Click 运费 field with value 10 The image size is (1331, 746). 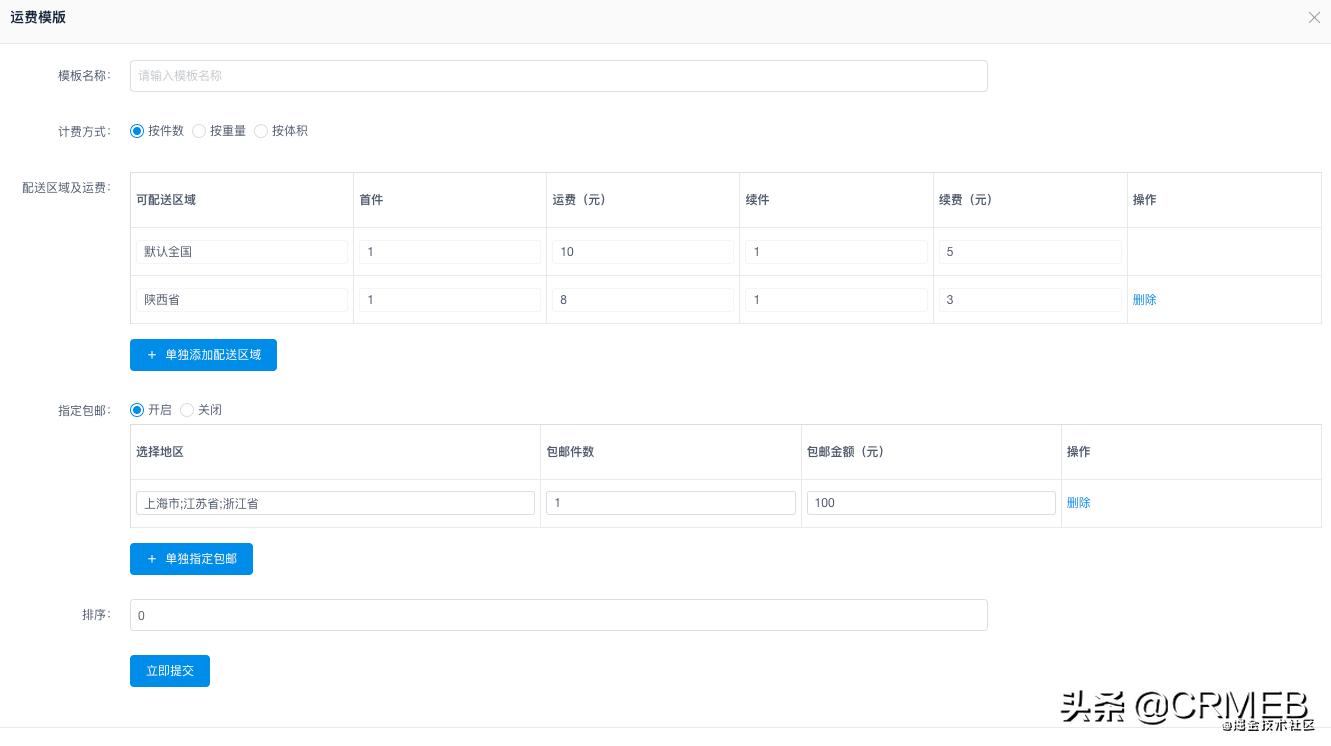642,252
